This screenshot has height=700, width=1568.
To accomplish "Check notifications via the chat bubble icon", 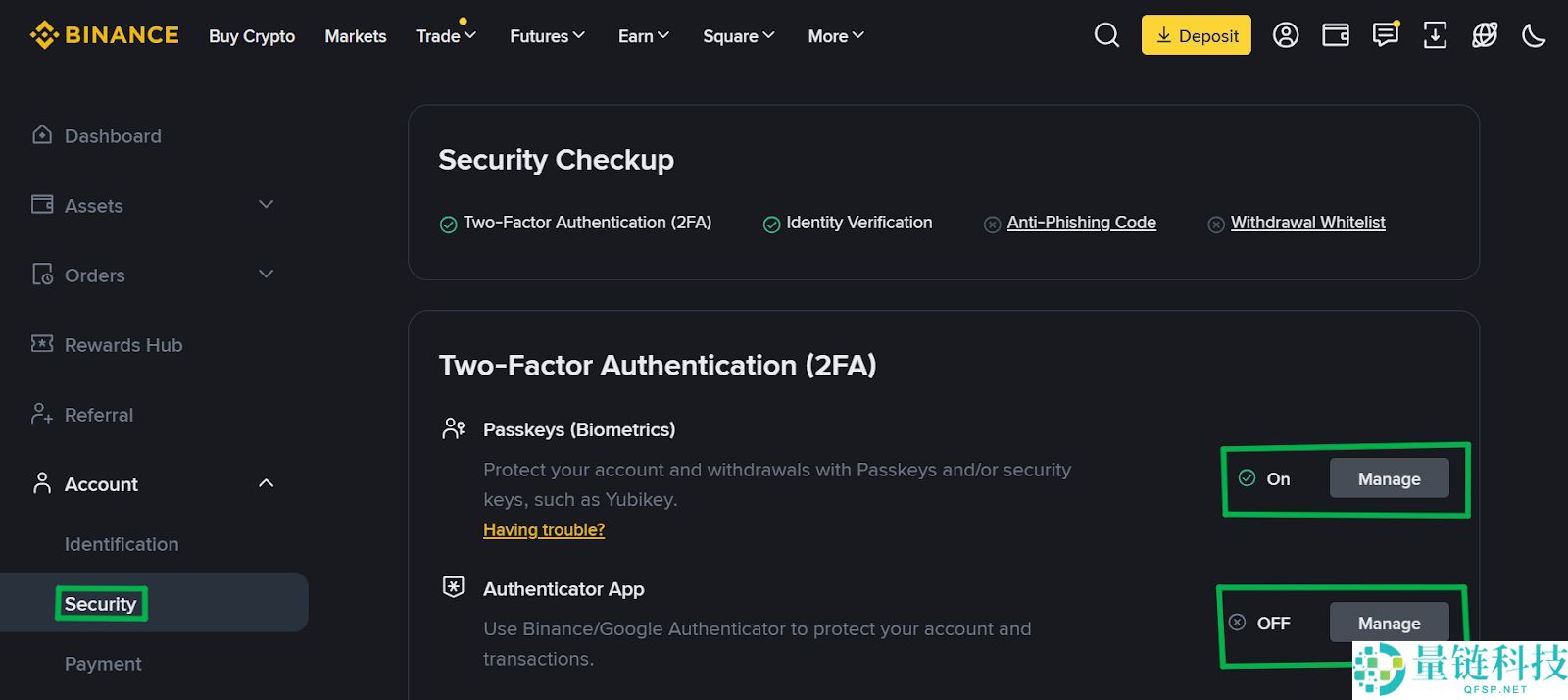I will coord(1385,35).
